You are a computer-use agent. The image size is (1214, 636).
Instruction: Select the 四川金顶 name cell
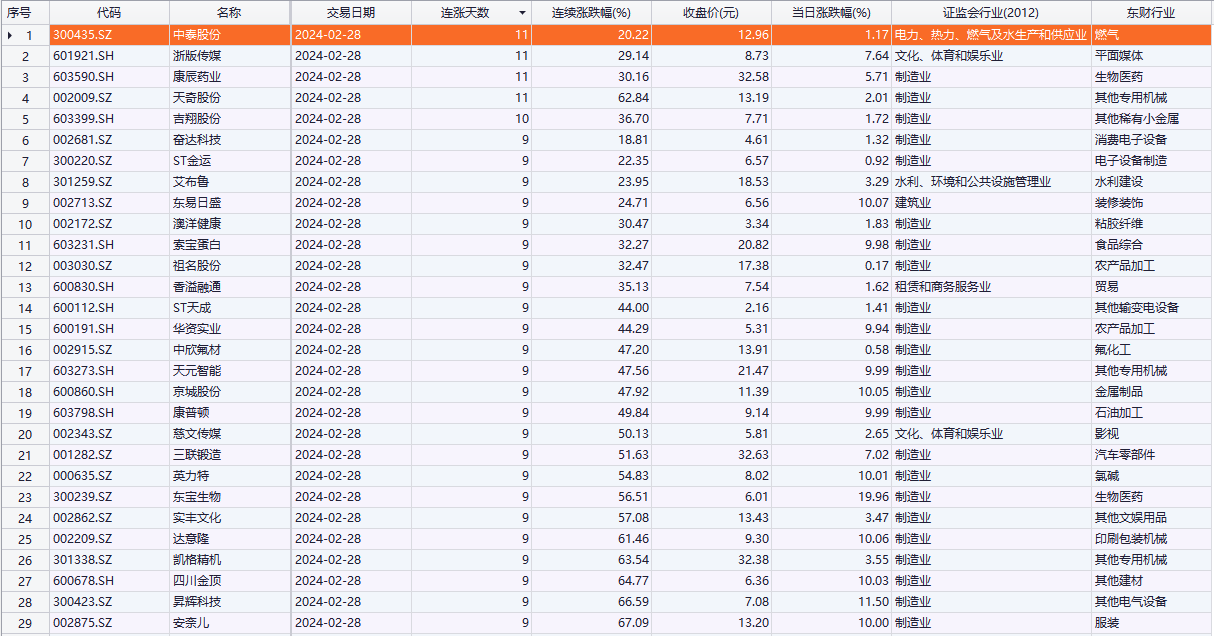pos(196,581)
